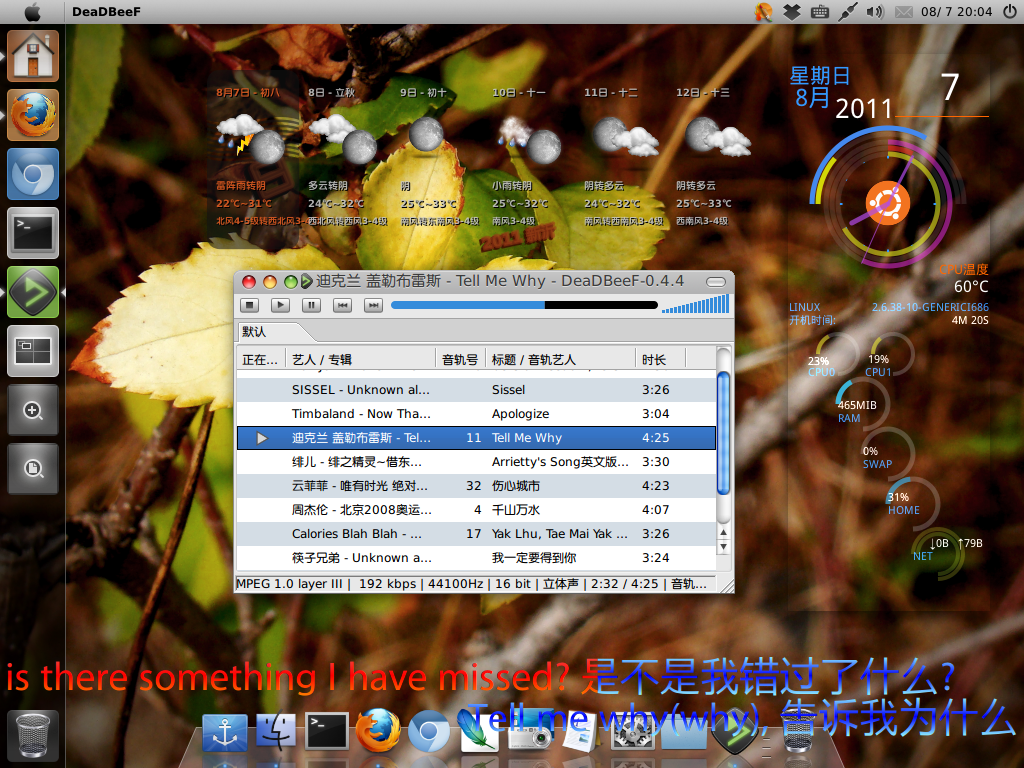1024x768 pixels.
Task: Select the 云菲菲 - 唯有时光 track row
Action: [x=476, y=486]
